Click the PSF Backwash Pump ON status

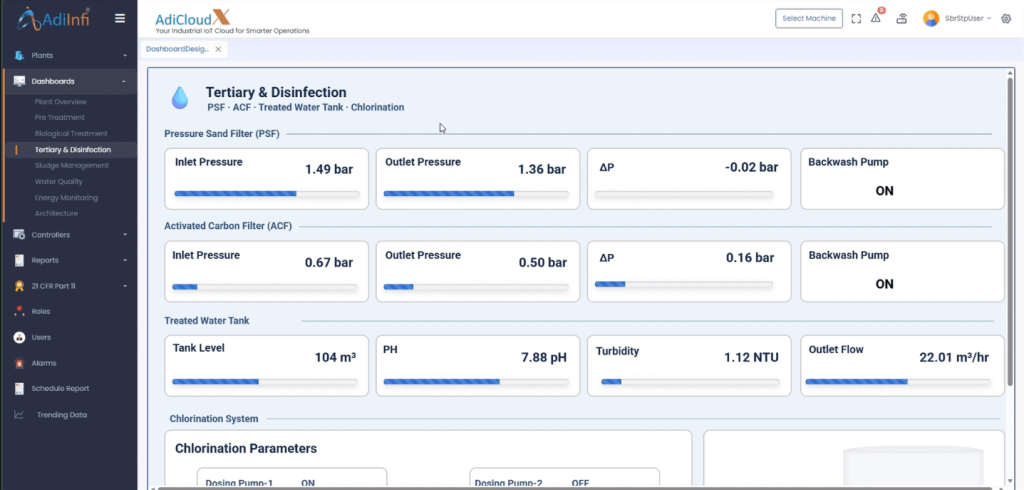[x=884, y=191]
